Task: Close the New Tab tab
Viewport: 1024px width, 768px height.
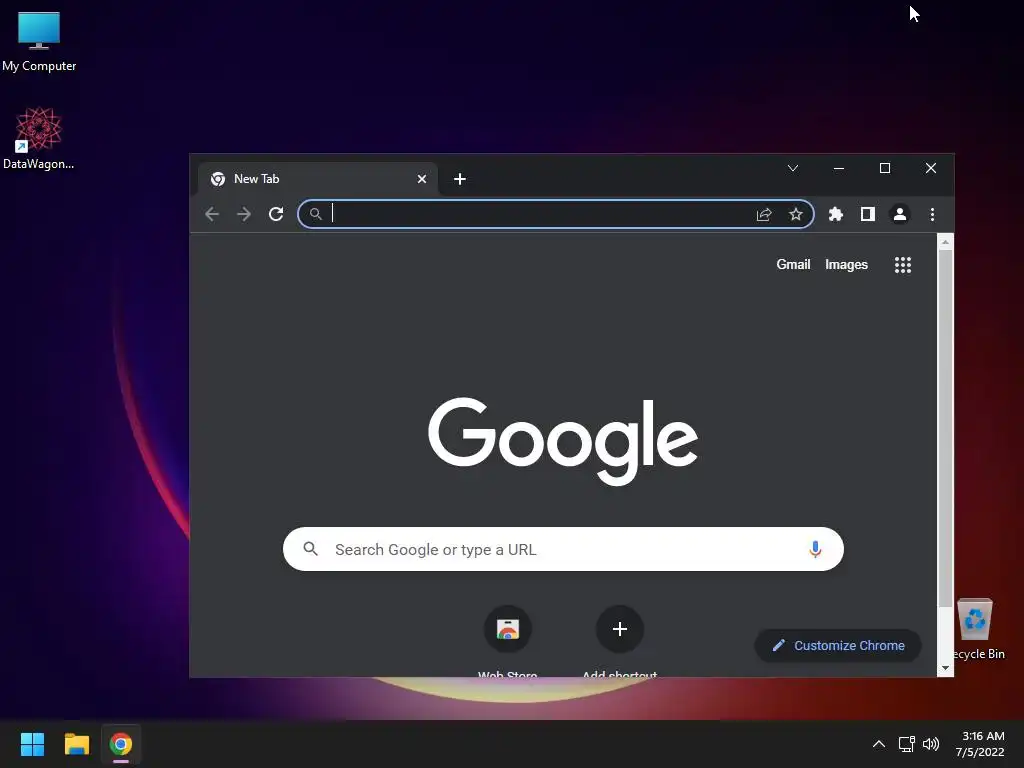Action: (422, 179)
